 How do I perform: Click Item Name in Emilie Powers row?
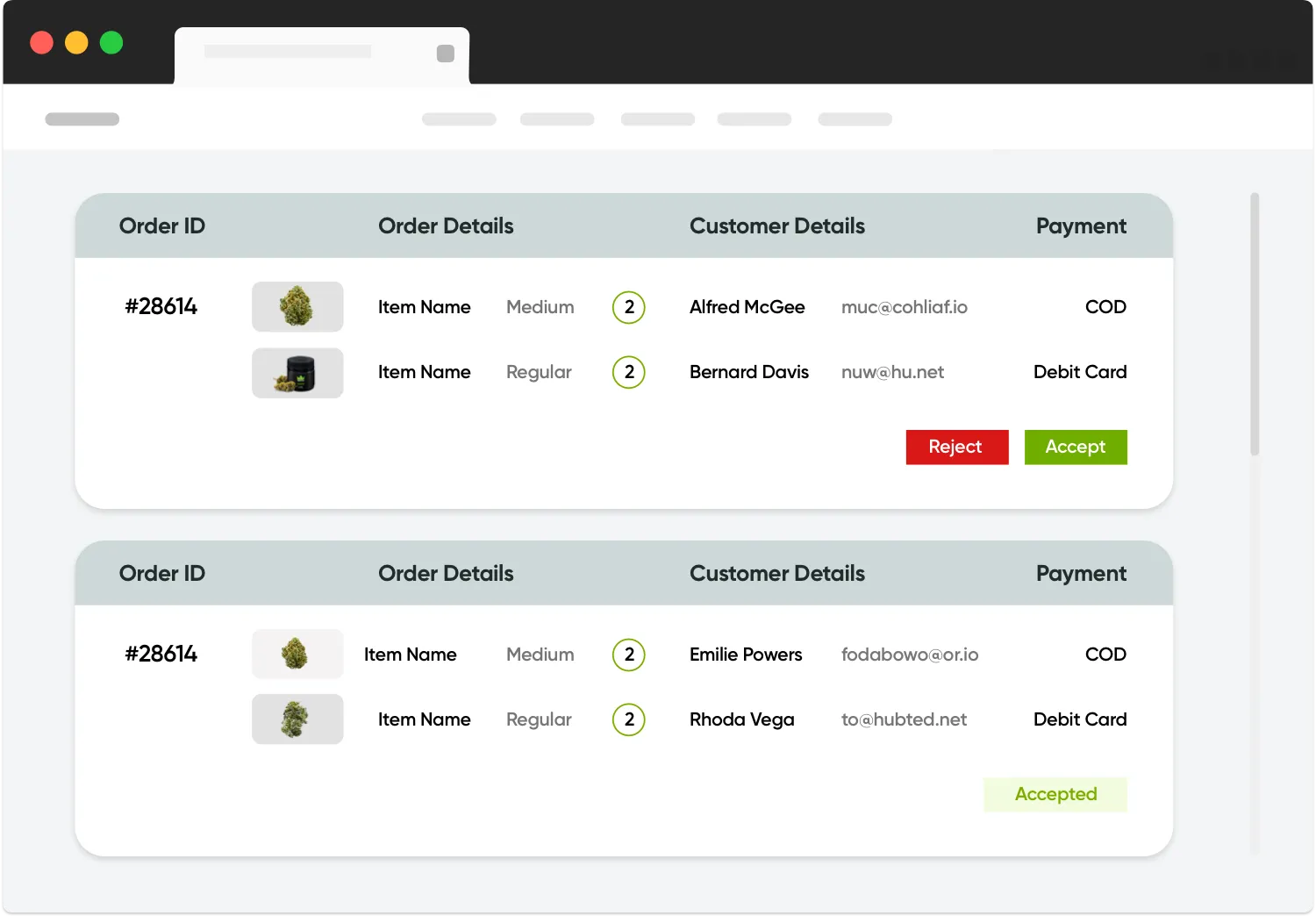pos(411,655)
